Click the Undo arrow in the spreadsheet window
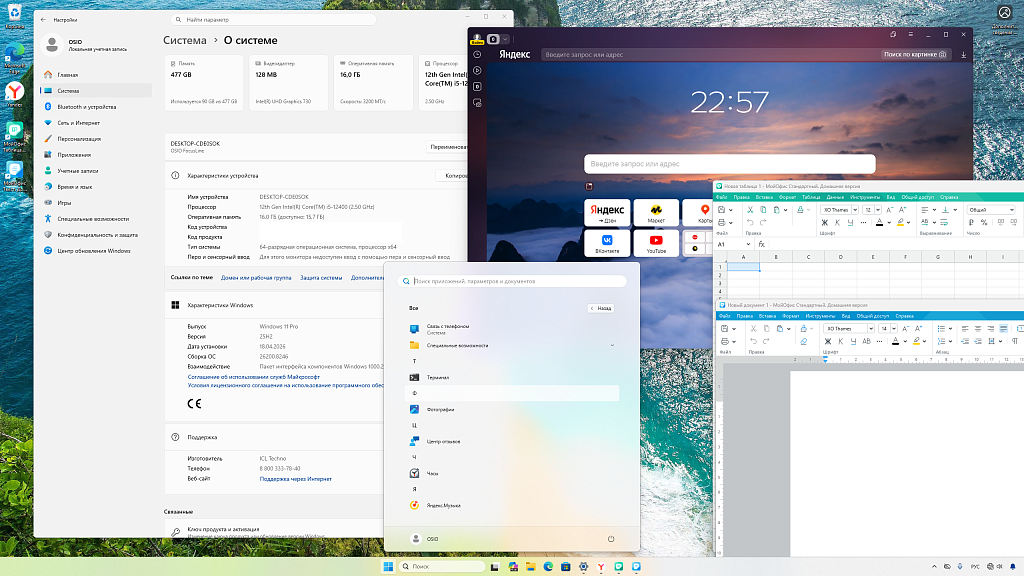Viewport: 1024px width, 576px height. 750,222
